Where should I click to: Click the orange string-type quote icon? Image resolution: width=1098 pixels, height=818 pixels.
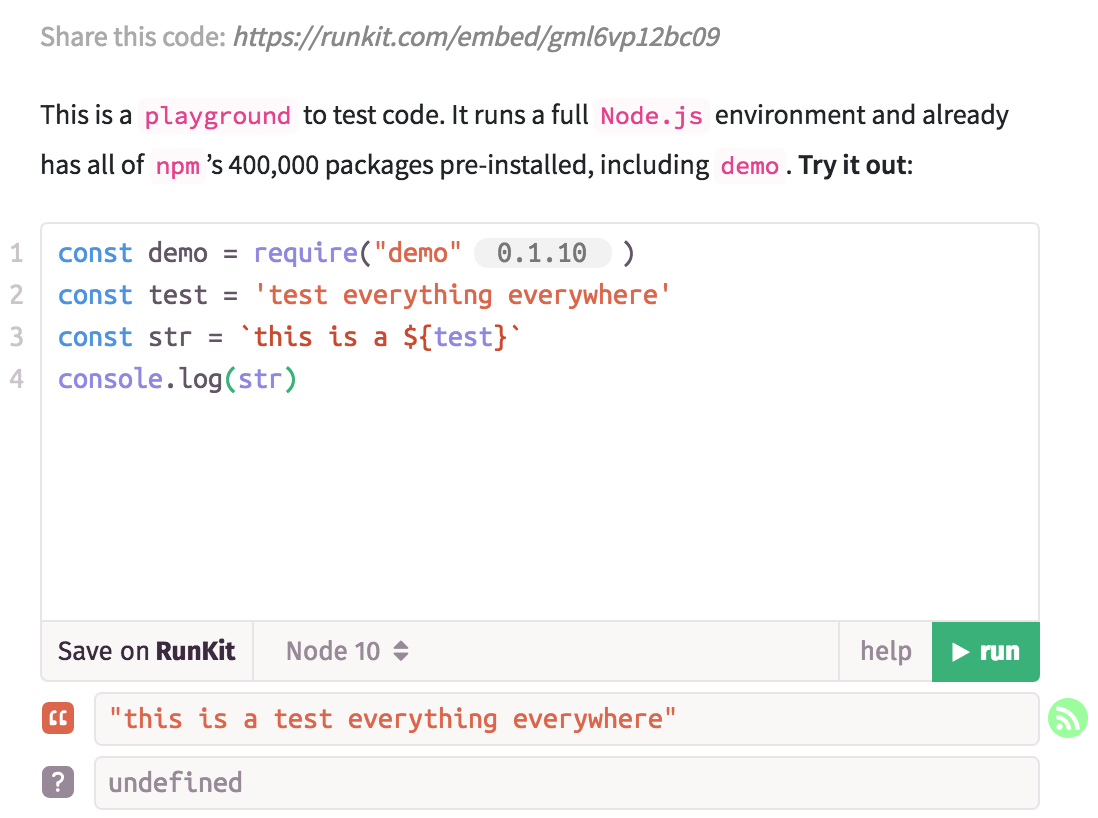pyautogui.click(x=58, y=719)
